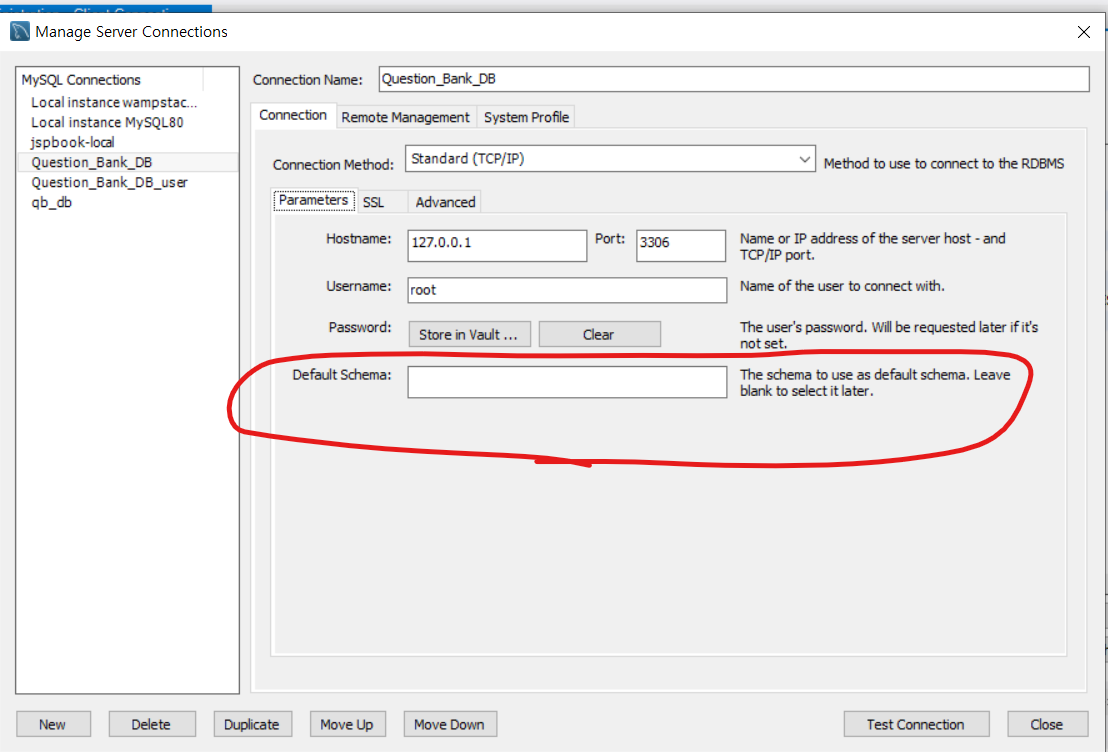This screenshot has width=1108, height=752.
Task: Select the qb_db connection
Action: pos(127,202)
